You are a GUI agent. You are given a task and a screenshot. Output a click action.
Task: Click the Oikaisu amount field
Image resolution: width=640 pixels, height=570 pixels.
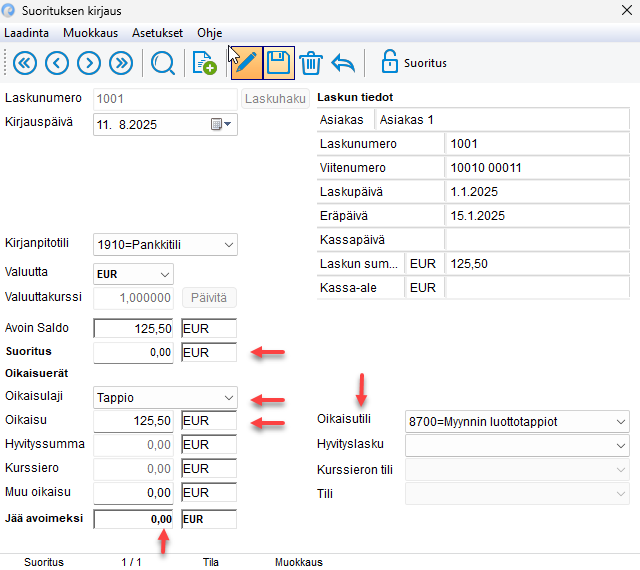[133, 421]
